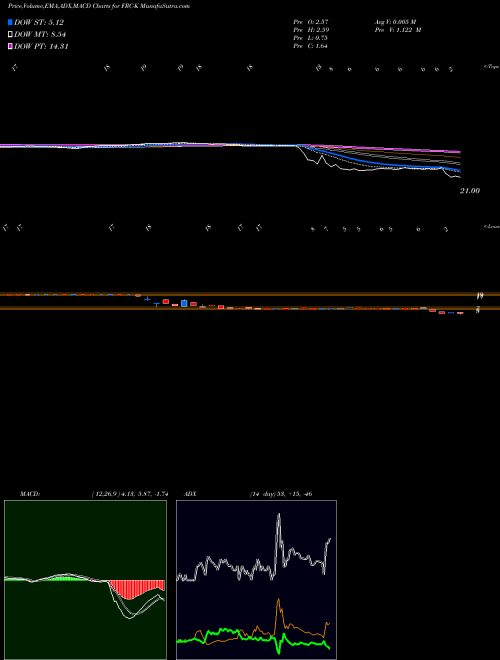This screenshot has height=660, width=500.
Task: Click the 'Pre L: 0.75' low value
Action: 311,38
